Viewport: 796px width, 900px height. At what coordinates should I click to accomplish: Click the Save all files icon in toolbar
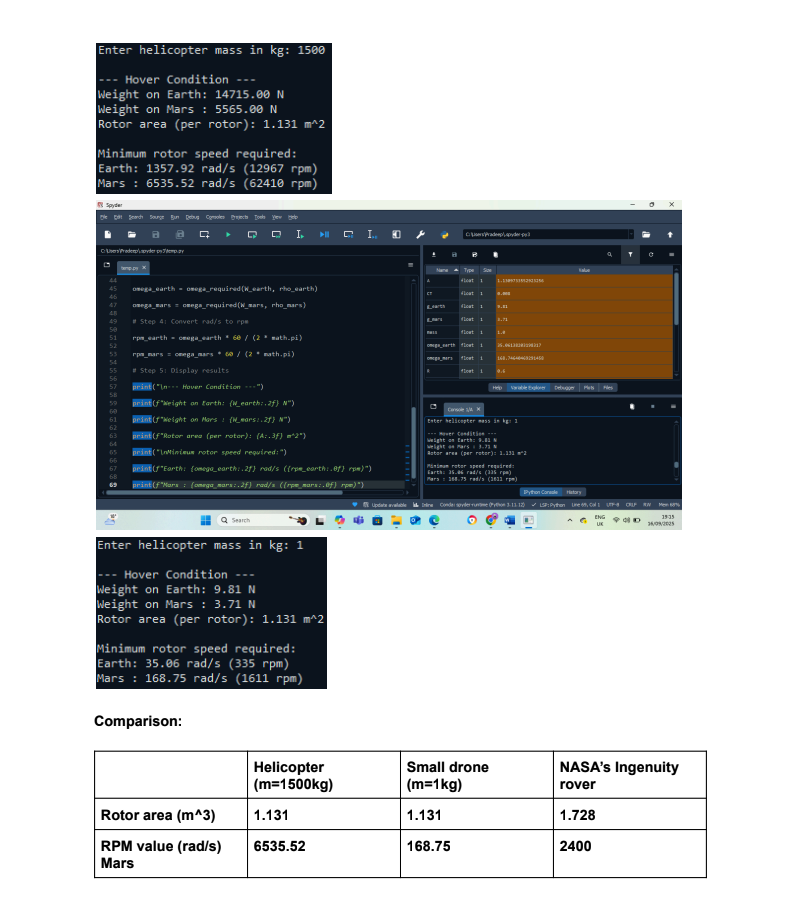[180, 234]
